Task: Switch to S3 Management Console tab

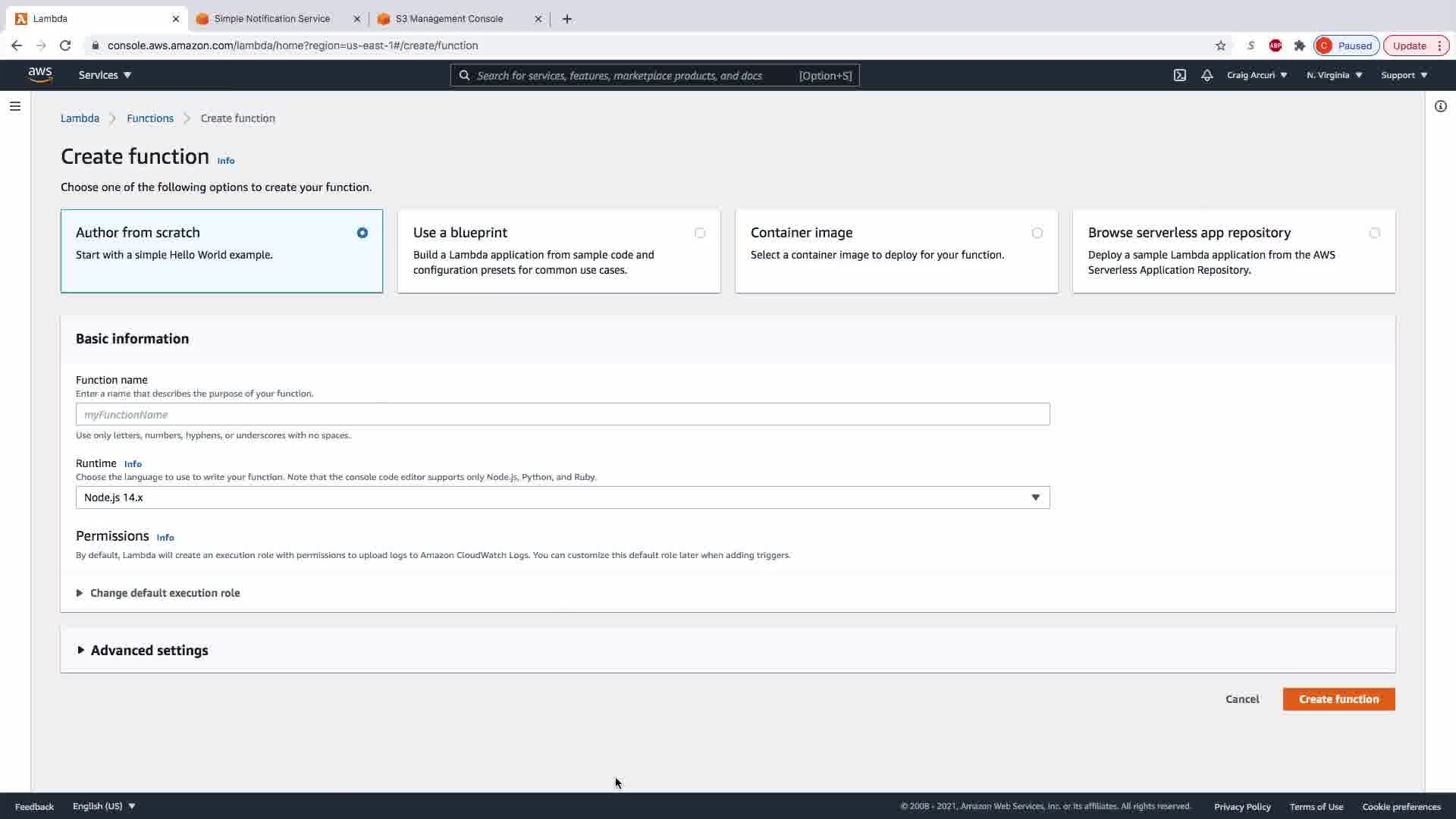Action: click(x=449, y=19)
